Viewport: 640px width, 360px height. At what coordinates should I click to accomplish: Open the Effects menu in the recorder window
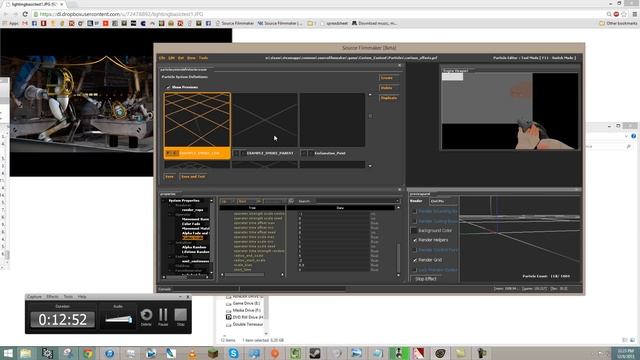coord(52,297)
